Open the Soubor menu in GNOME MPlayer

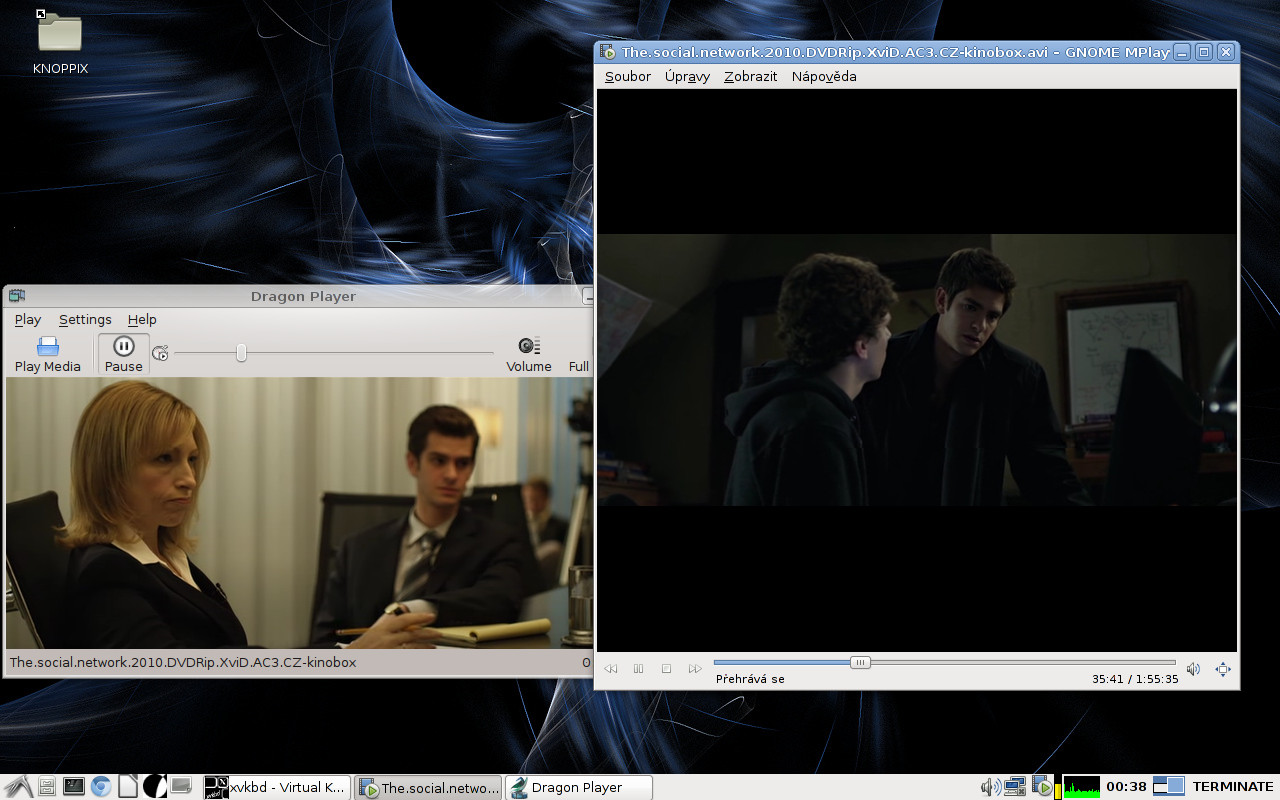[x=628, y=76]
